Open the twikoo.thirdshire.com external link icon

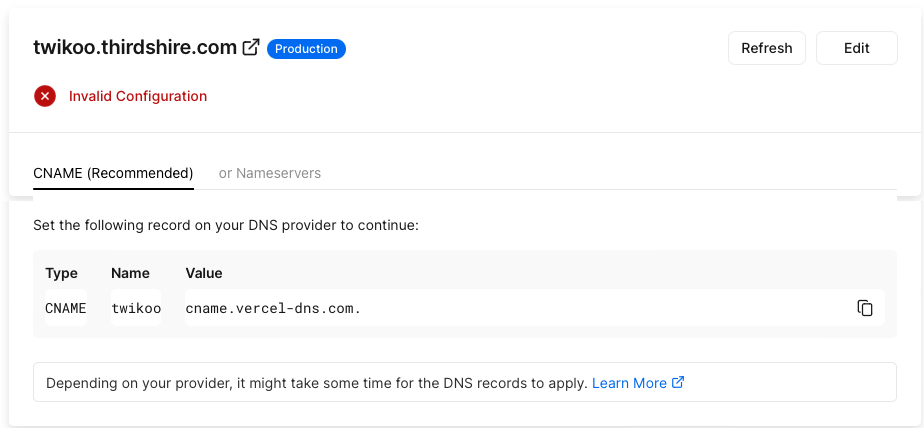tap(251, 47)
